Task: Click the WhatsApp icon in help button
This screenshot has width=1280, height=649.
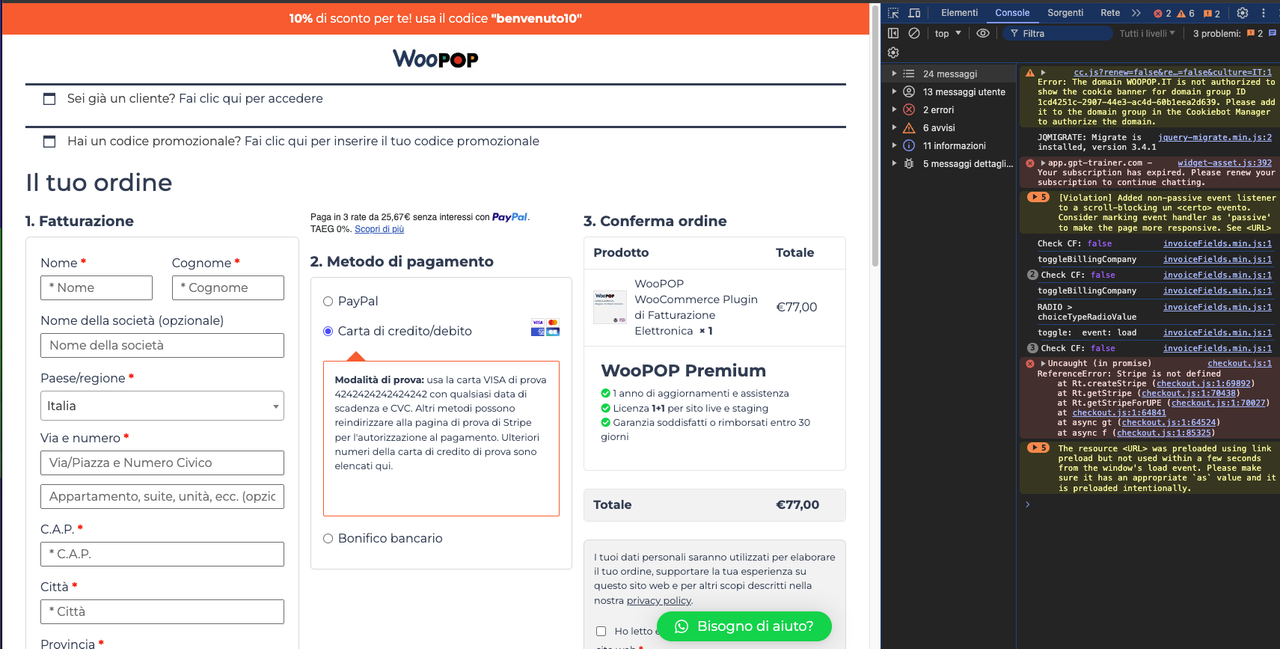Action: click(682, 626)
